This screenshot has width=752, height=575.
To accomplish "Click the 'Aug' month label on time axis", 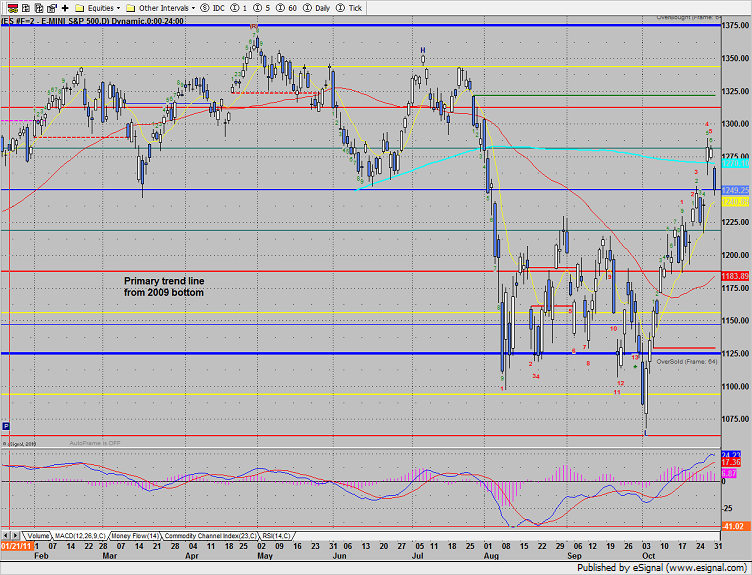I will (491, 556).
